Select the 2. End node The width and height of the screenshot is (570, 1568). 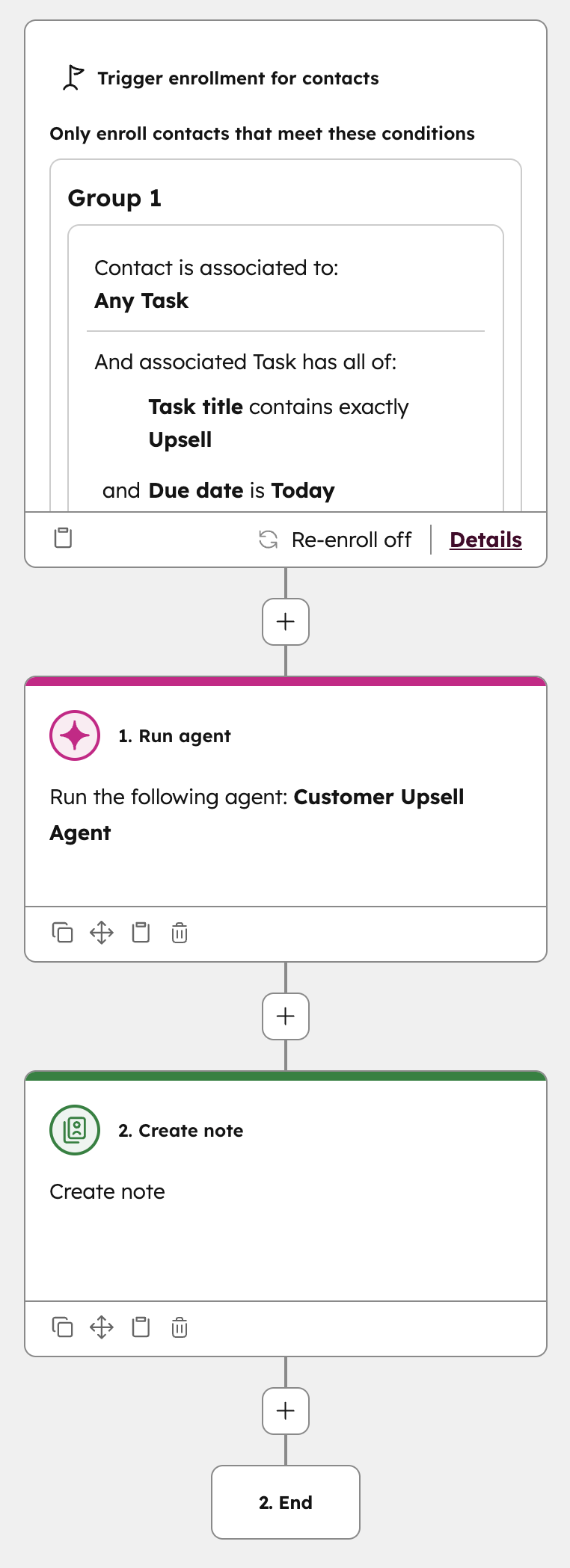(x=285, y=1502)
